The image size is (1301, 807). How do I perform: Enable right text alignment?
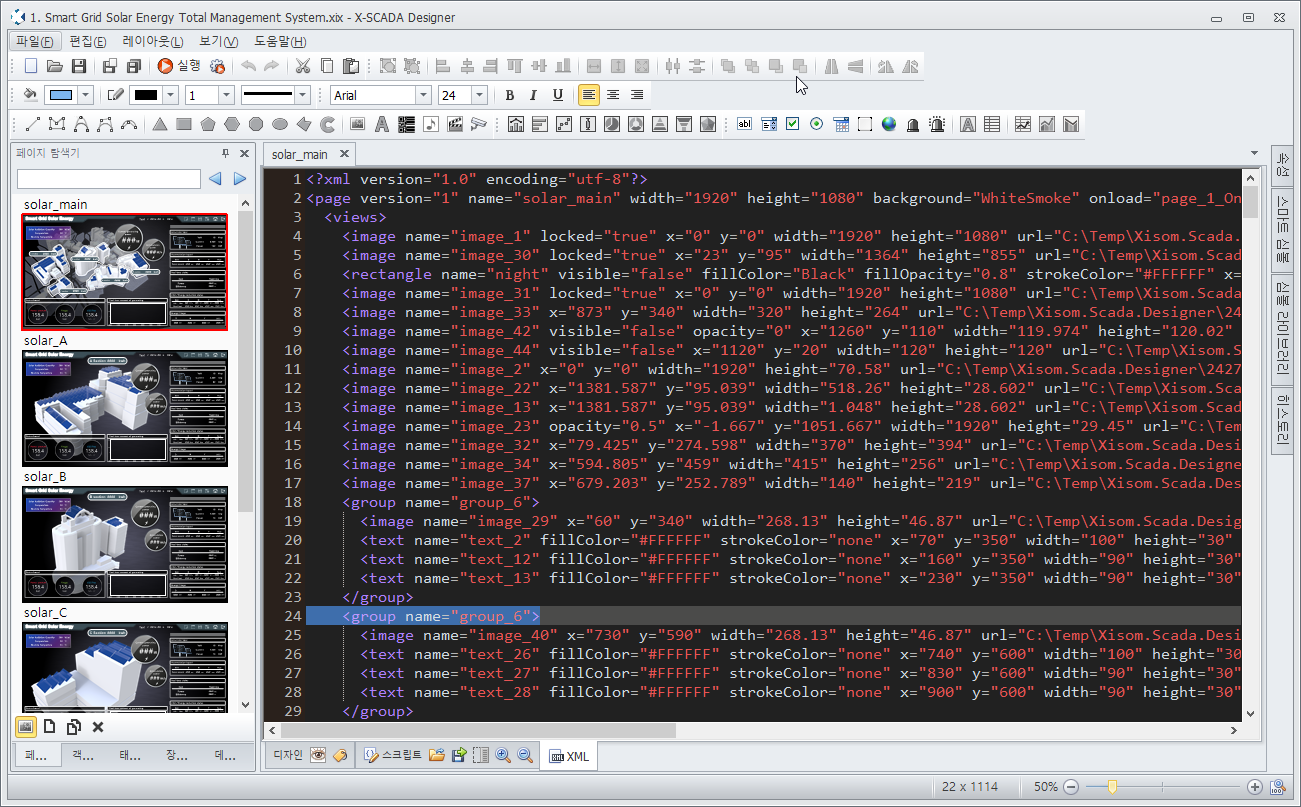[x=636, y=95]
